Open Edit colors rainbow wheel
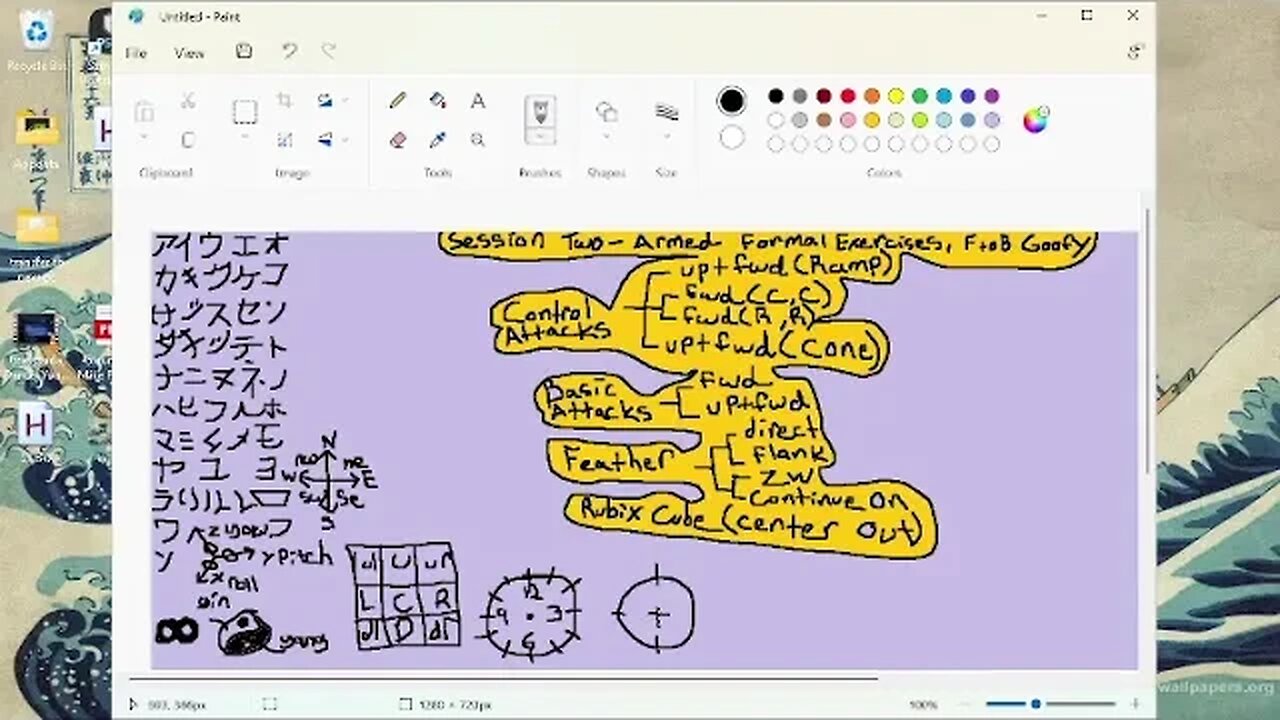 (1035, 120)
